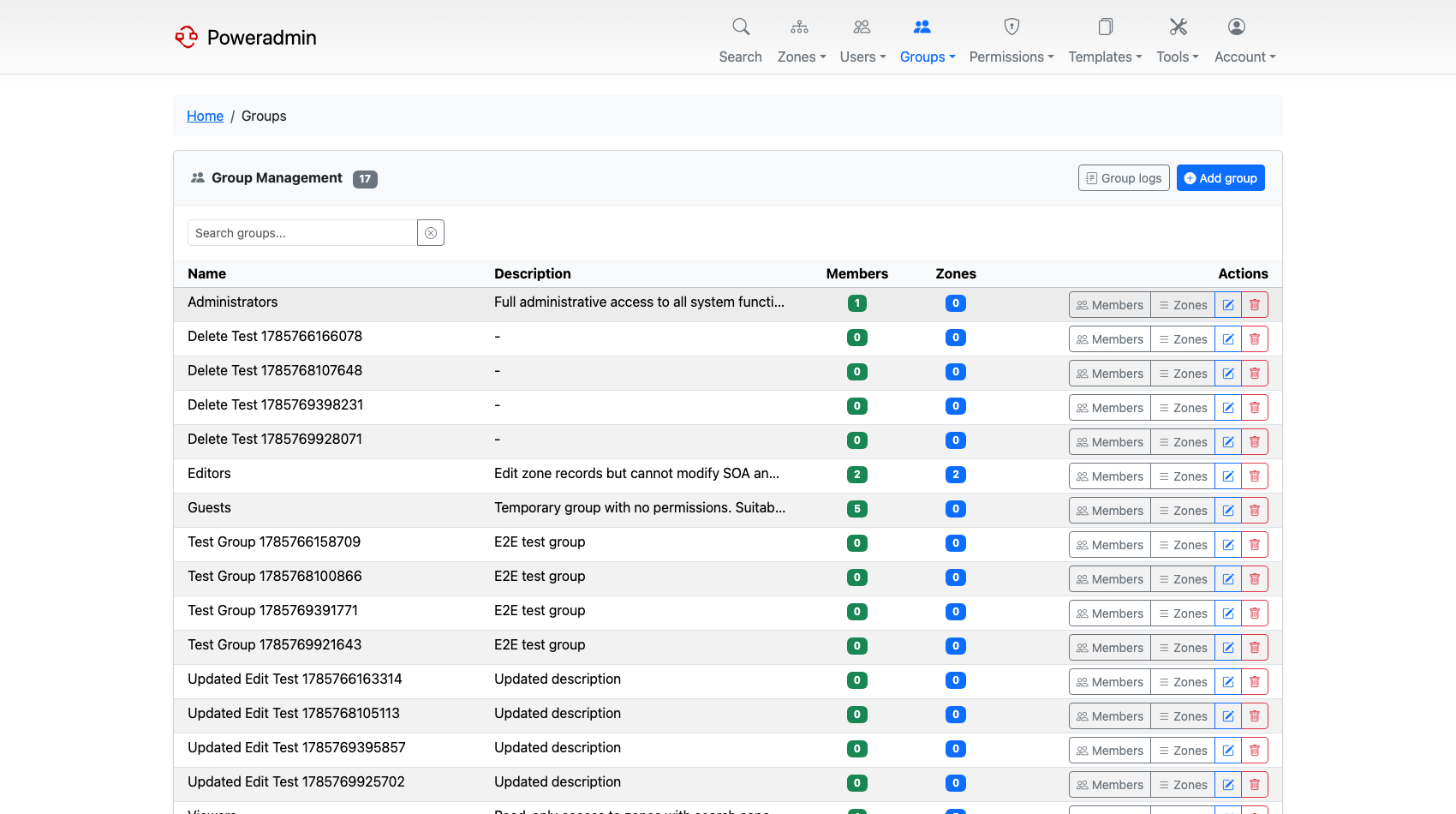
Task: Edit group Updated Edit Test 1785769395857
Action: (1228, 751)
